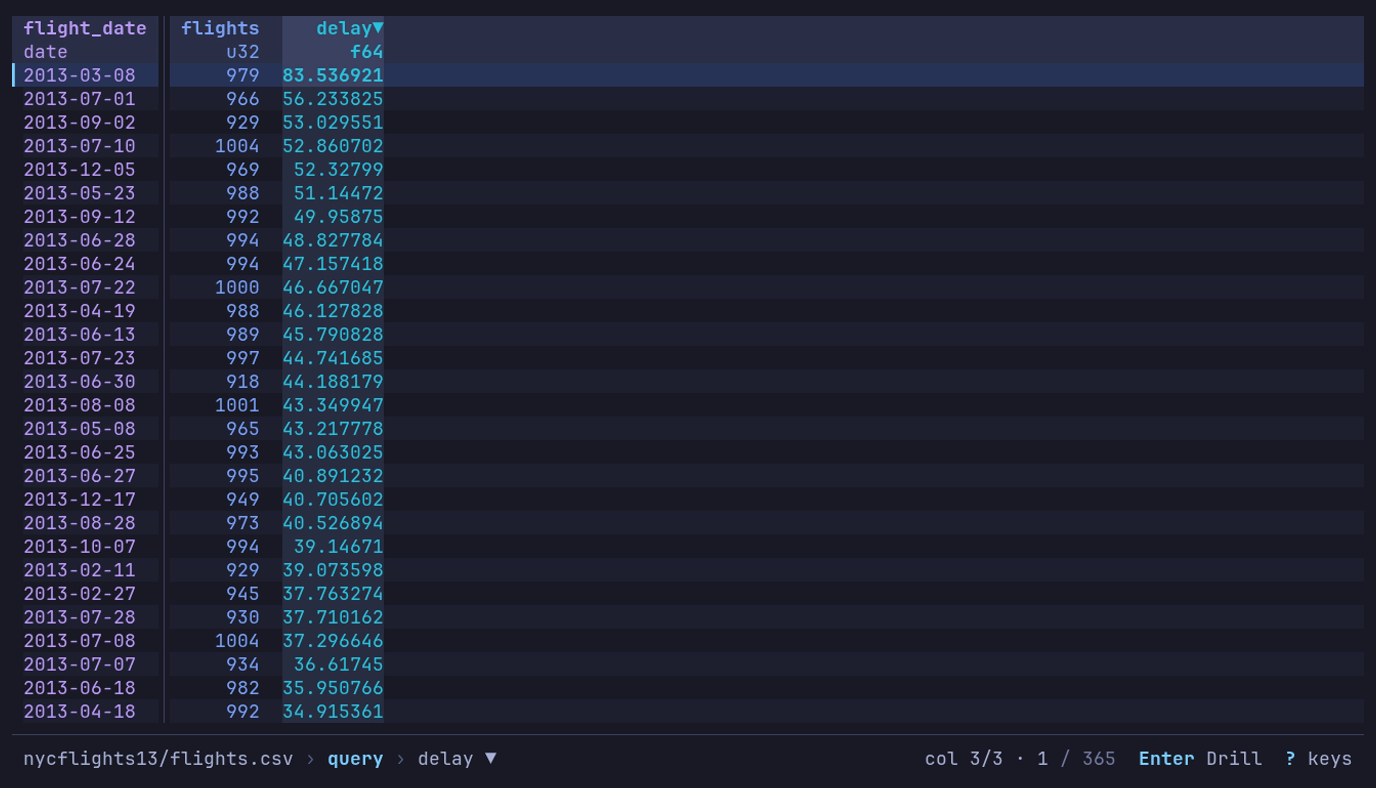Select date cell 2013-08-08
Image resolution: width=1376 pixels, height=788 pixels.
79,405
